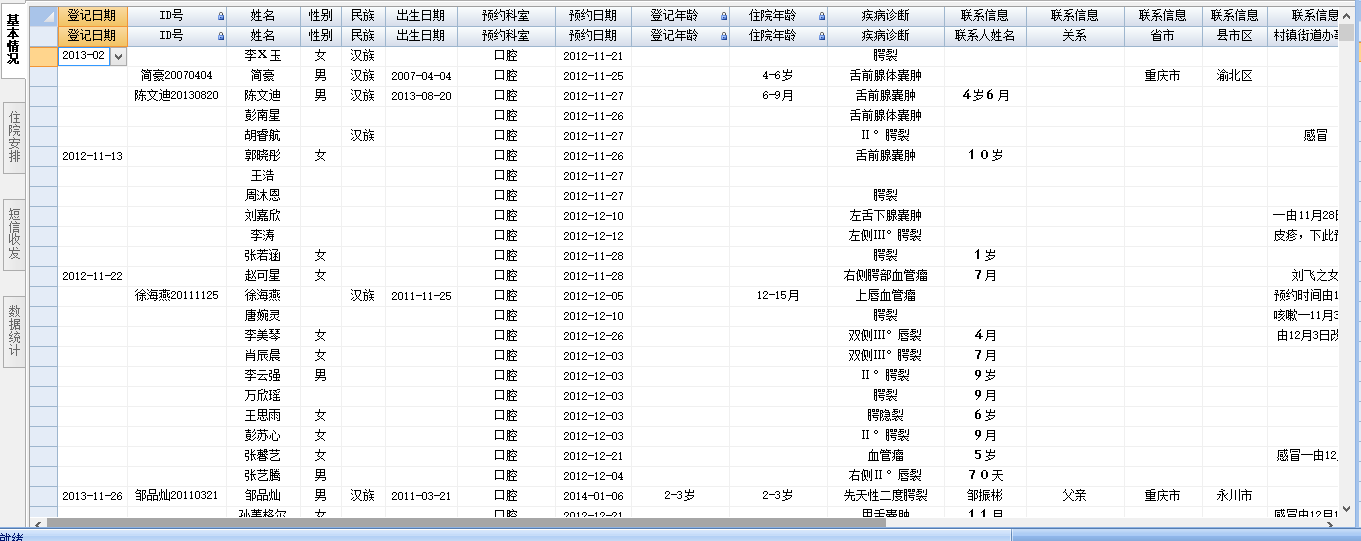The height and width of the screenshot is (541, 1361).
Task: Click the 联系人姓名 column header
Action: point(984,36)
